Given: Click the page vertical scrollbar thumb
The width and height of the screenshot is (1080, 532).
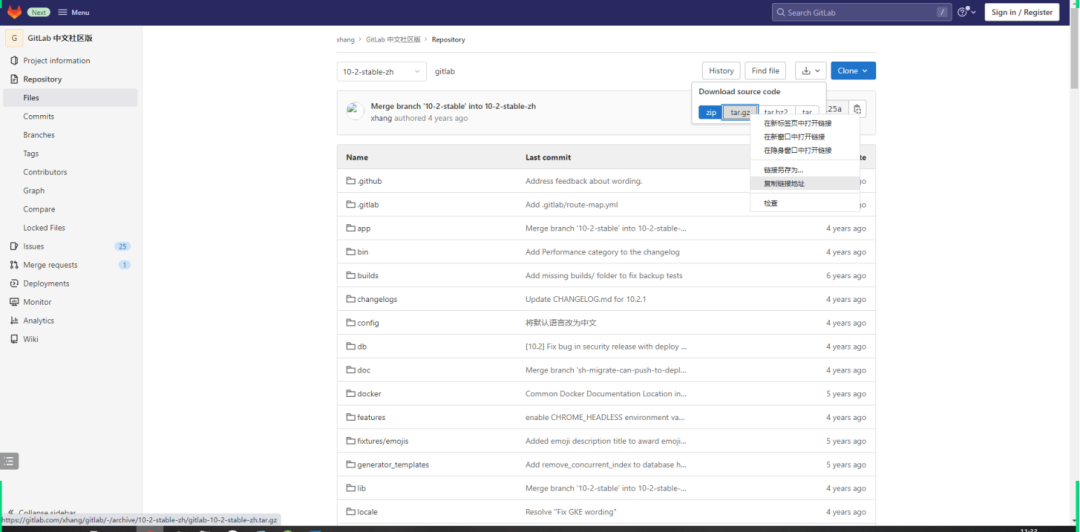Looking at the screenshot, I should pyautogui.click(x=1074, y=48).
